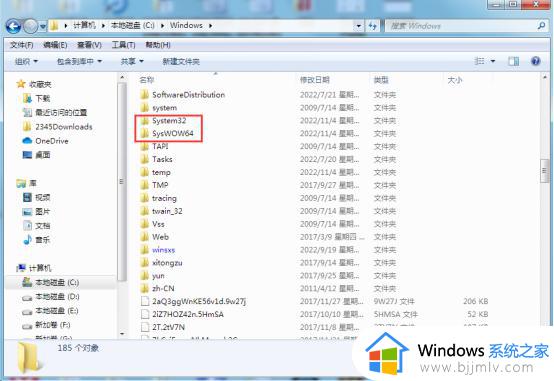
Task: Open address bar previous locations dropdown
Action: tap(359, 26)
